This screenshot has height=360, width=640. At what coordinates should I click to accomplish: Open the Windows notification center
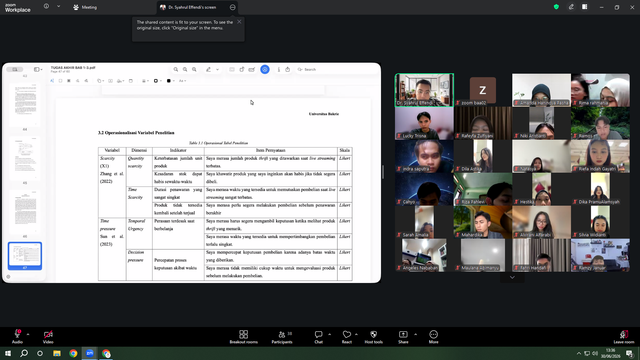(630, 353)
